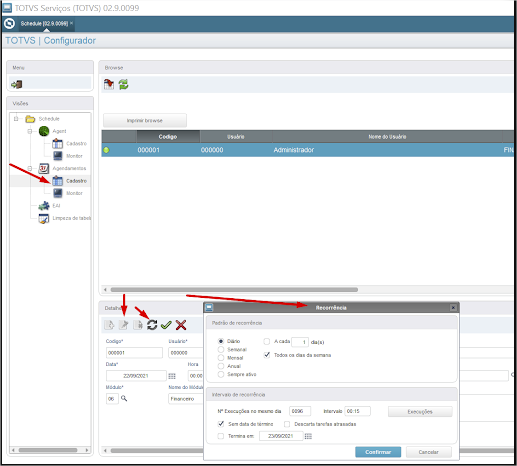Check Descarta tarefas atrasadas
This screenshot has width=517, height=466.
point(287,424)
